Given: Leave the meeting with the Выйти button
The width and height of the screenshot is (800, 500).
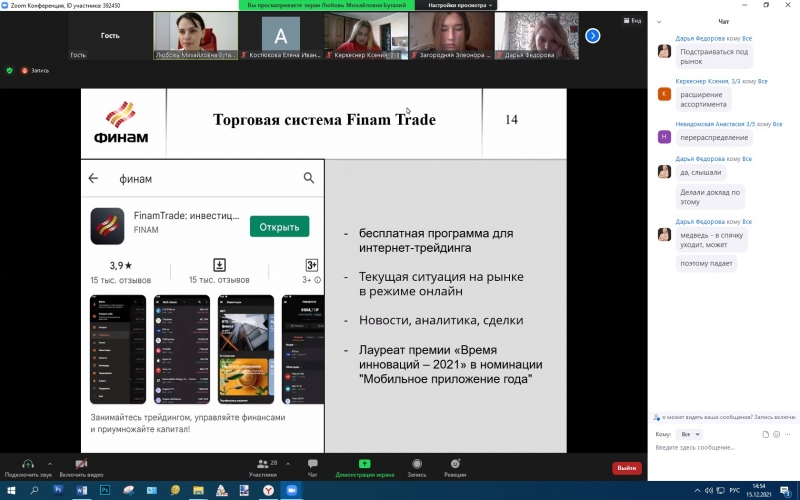Looking at the screenshot, I should pyautogui.click(x=627, y=468).
